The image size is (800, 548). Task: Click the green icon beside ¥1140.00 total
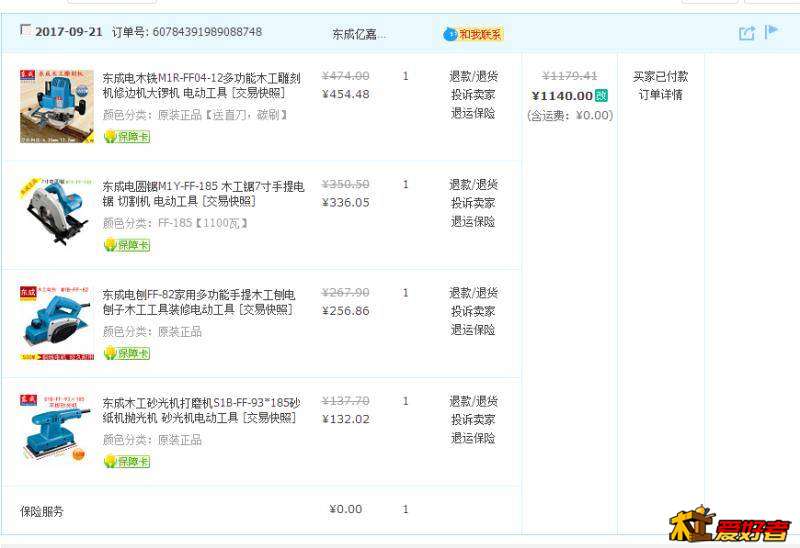(601, 96)
